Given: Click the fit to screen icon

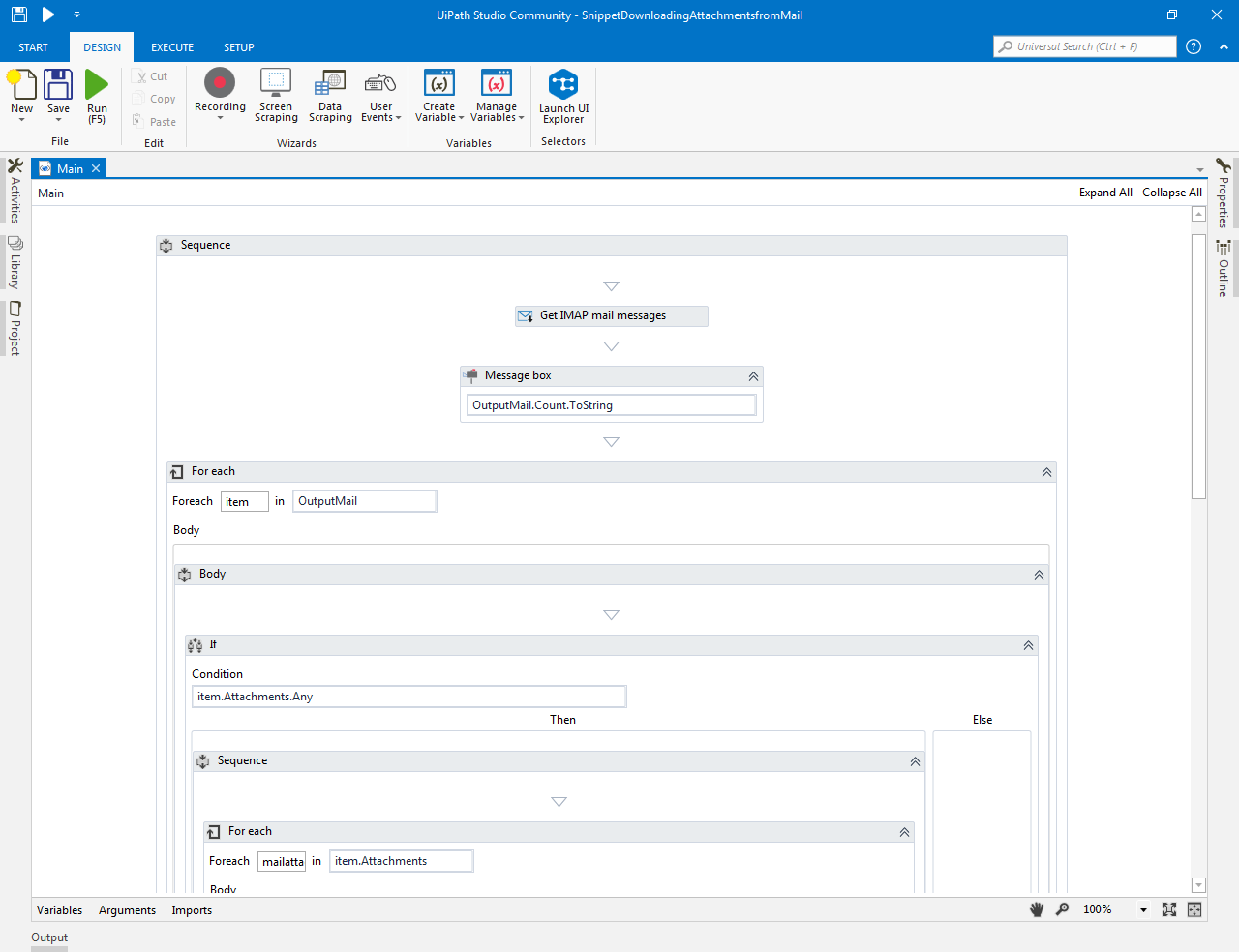Looking at the screenshot, I should [x=1169, y=909].
